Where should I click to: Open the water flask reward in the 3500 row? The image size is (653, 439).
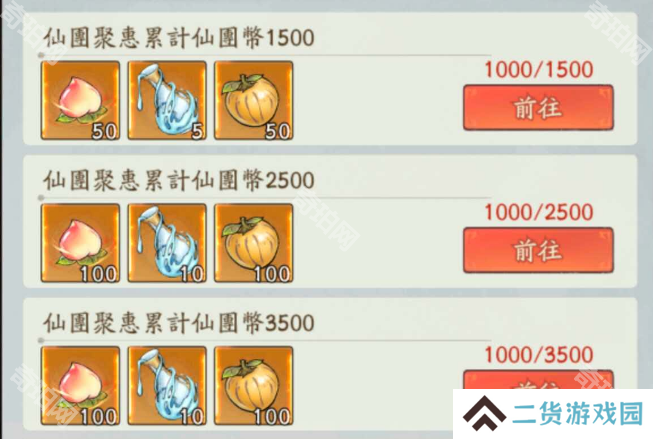click(167, 386)
